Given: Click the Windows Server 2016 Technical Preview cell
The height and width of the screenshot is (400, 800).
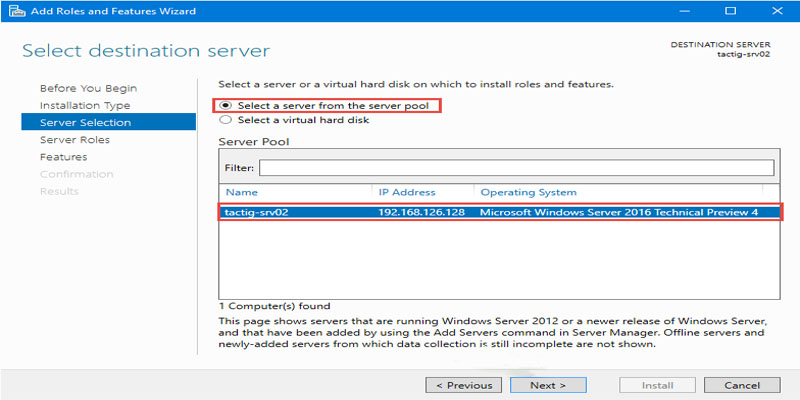Looking at the screenshot, I should [x=619, y=212].
